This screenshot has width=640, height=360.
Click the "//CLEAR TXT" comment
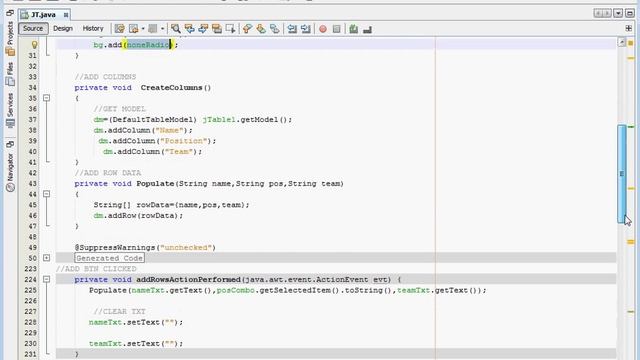click(120, 311)
